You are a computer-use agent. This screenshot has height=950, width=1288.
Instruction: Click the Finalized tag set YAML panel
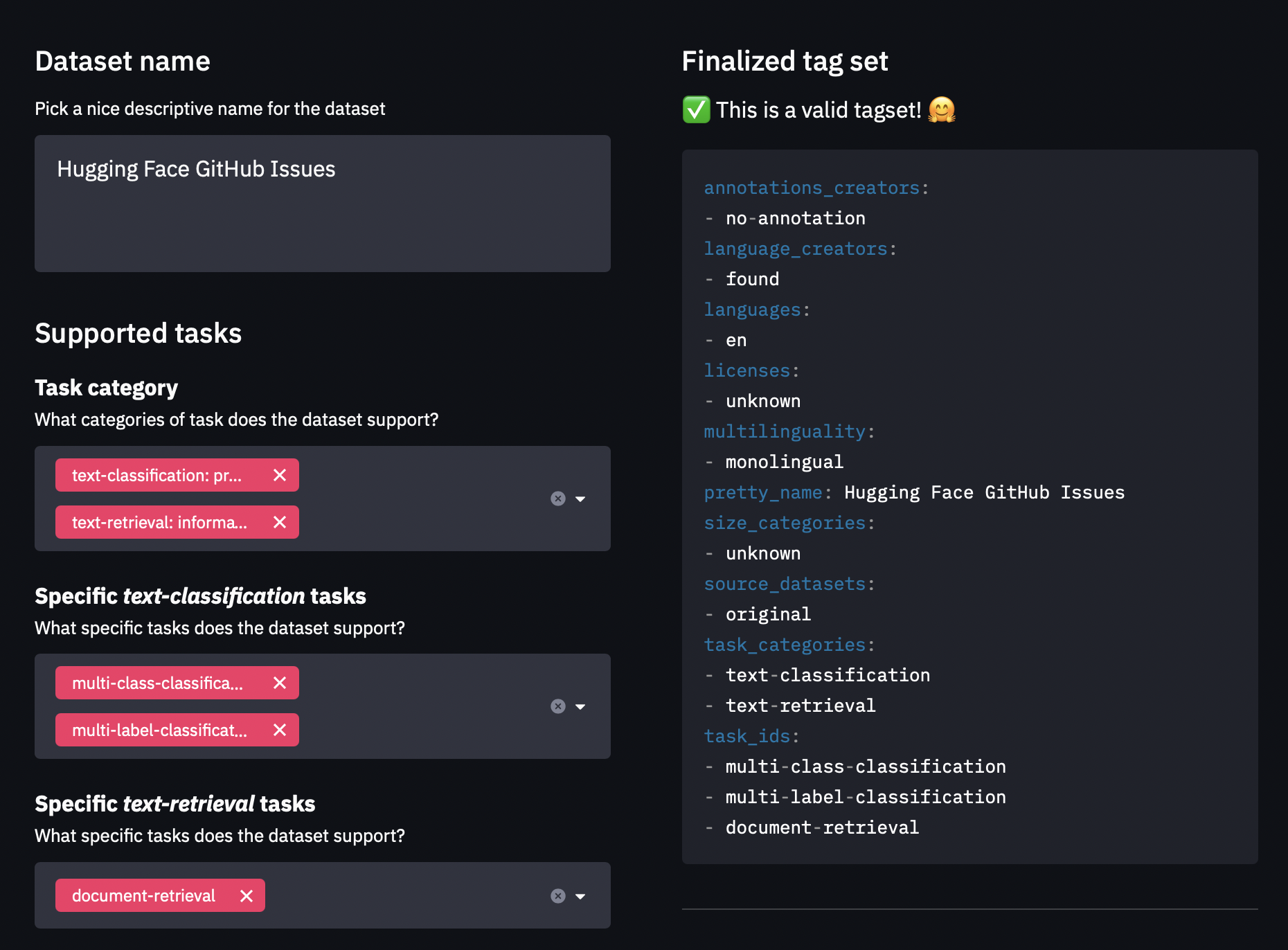coord(969,505)
